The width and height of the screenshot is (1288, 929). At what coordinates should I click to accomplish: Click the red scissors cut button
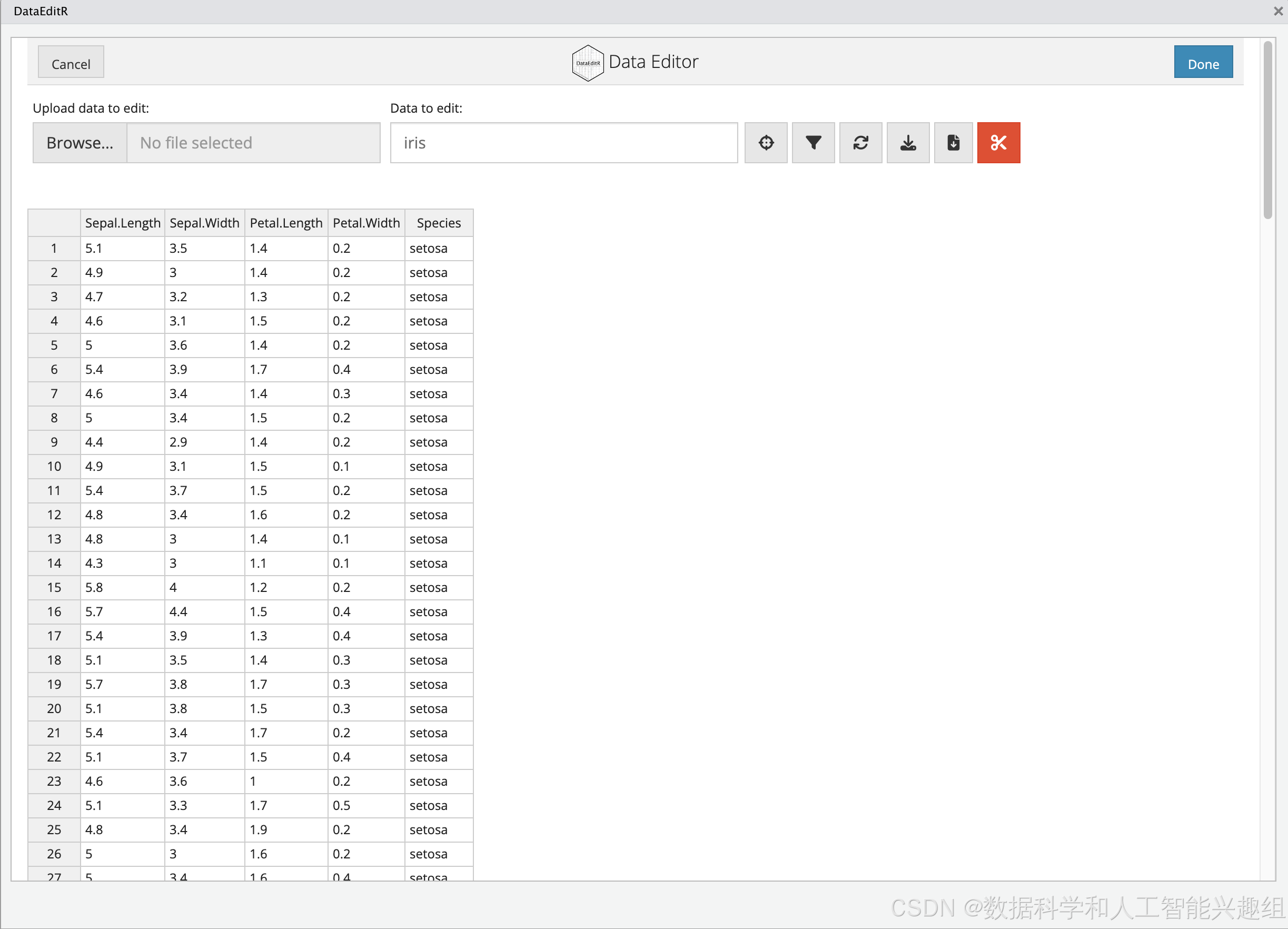[998, 143]
